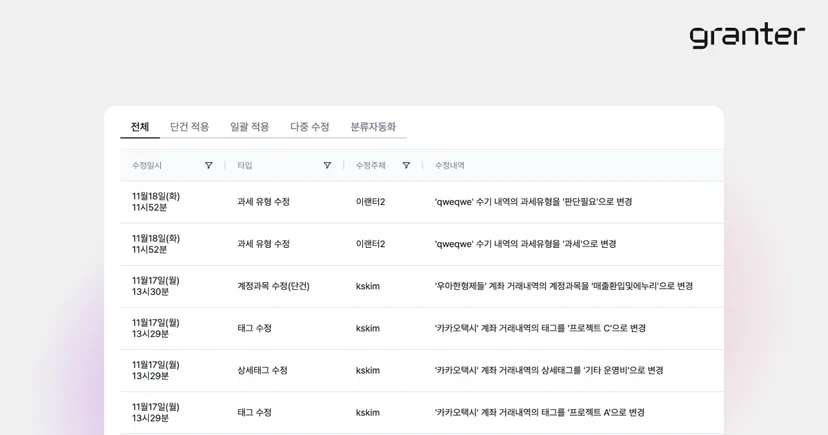Click the 수정내역 column header
This screenshot has width=828, height=435.
click(x=449, y=165)
